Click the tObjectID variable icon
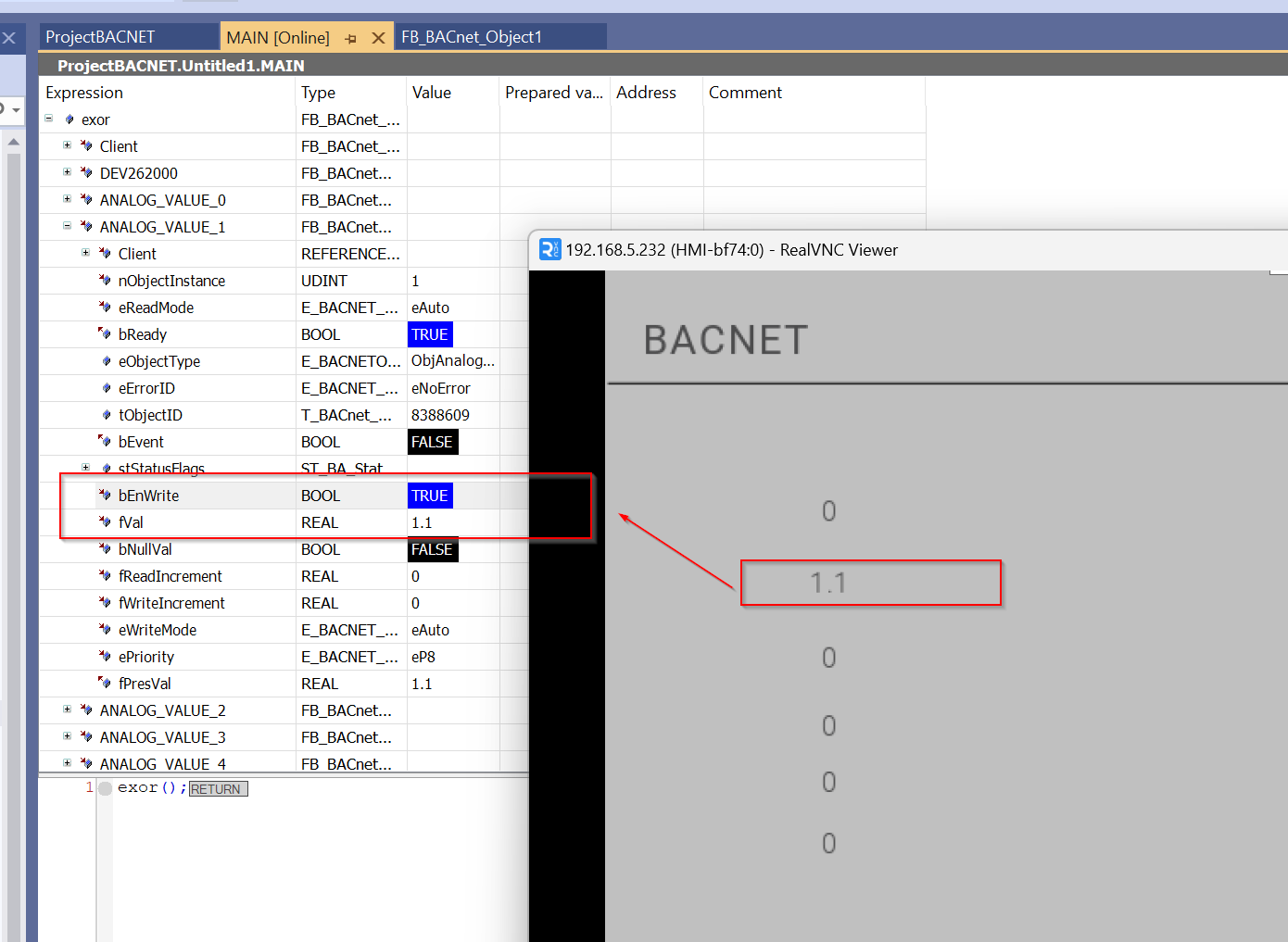 coord(107,415)
